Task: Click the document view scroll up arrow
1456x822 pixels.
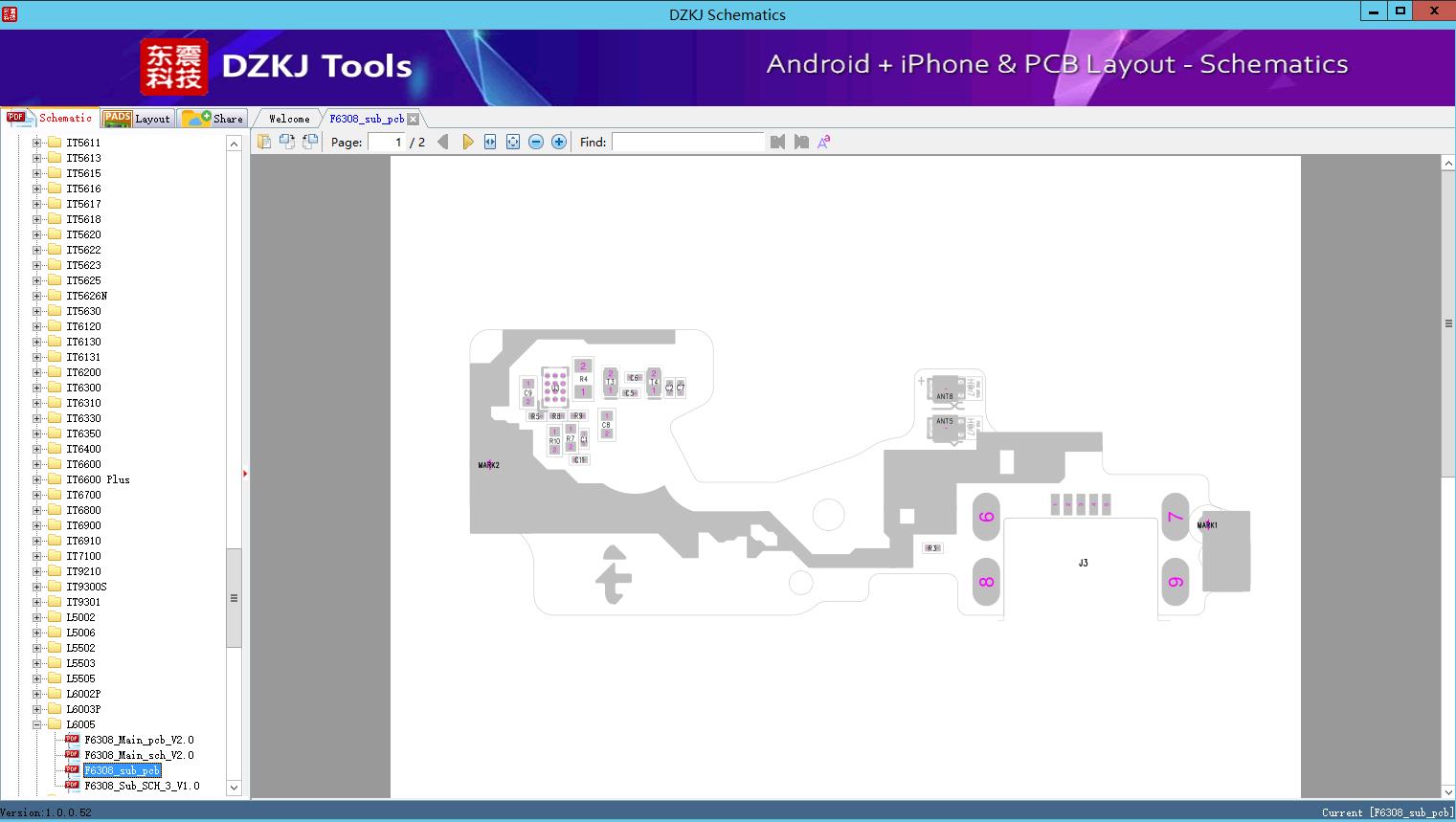Action: (1448, 164)
